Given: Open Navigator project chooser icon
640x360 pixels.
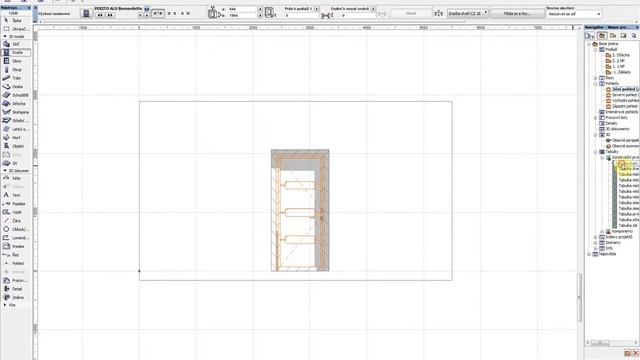Looking at the screenshot, I should coord(590,36).
